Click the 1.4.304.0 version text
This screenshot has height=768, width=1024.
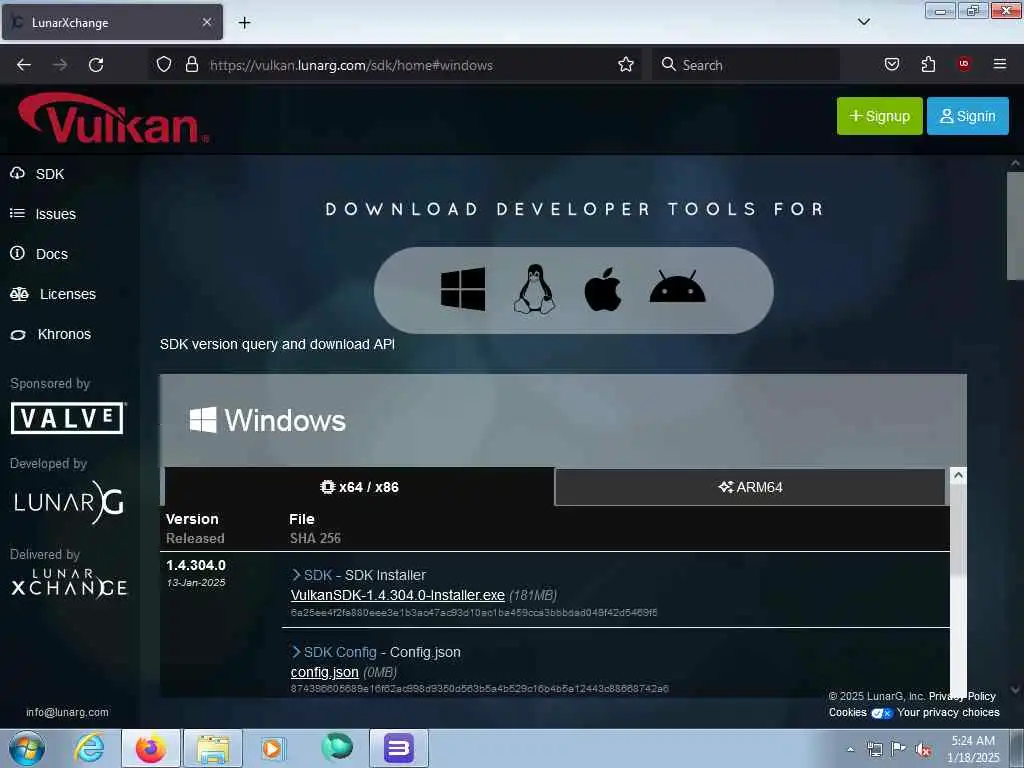click(196, 565)
